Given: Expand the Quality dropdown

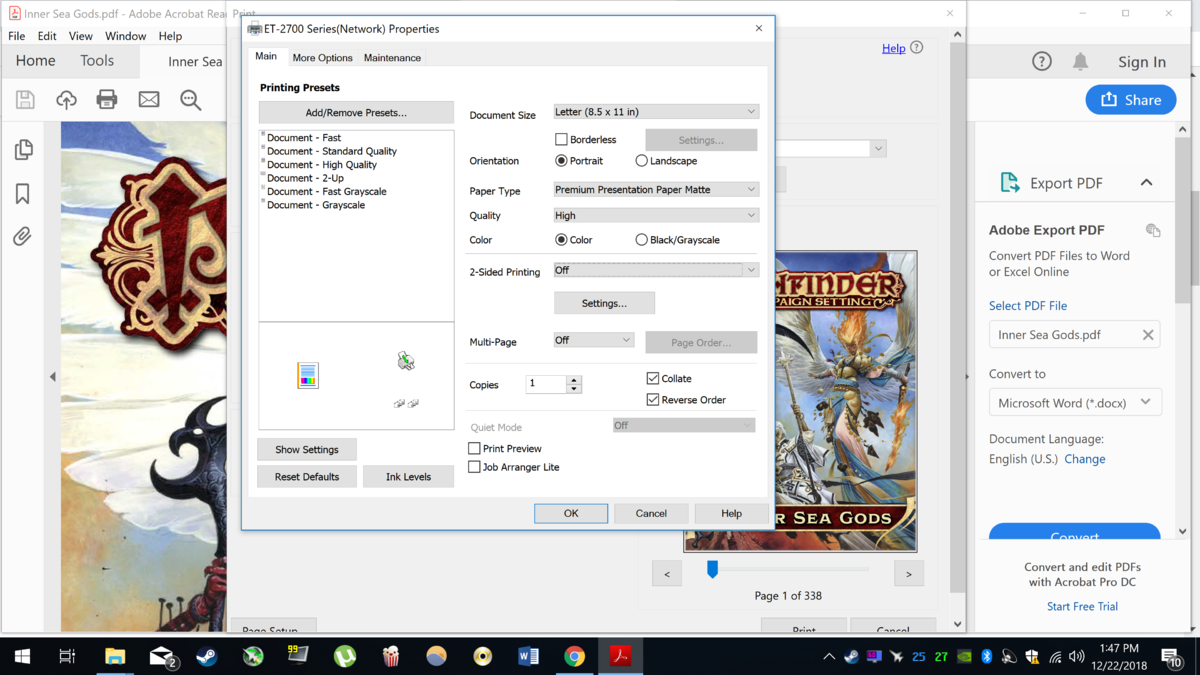Looking at the screenshot, I should 655,216.
